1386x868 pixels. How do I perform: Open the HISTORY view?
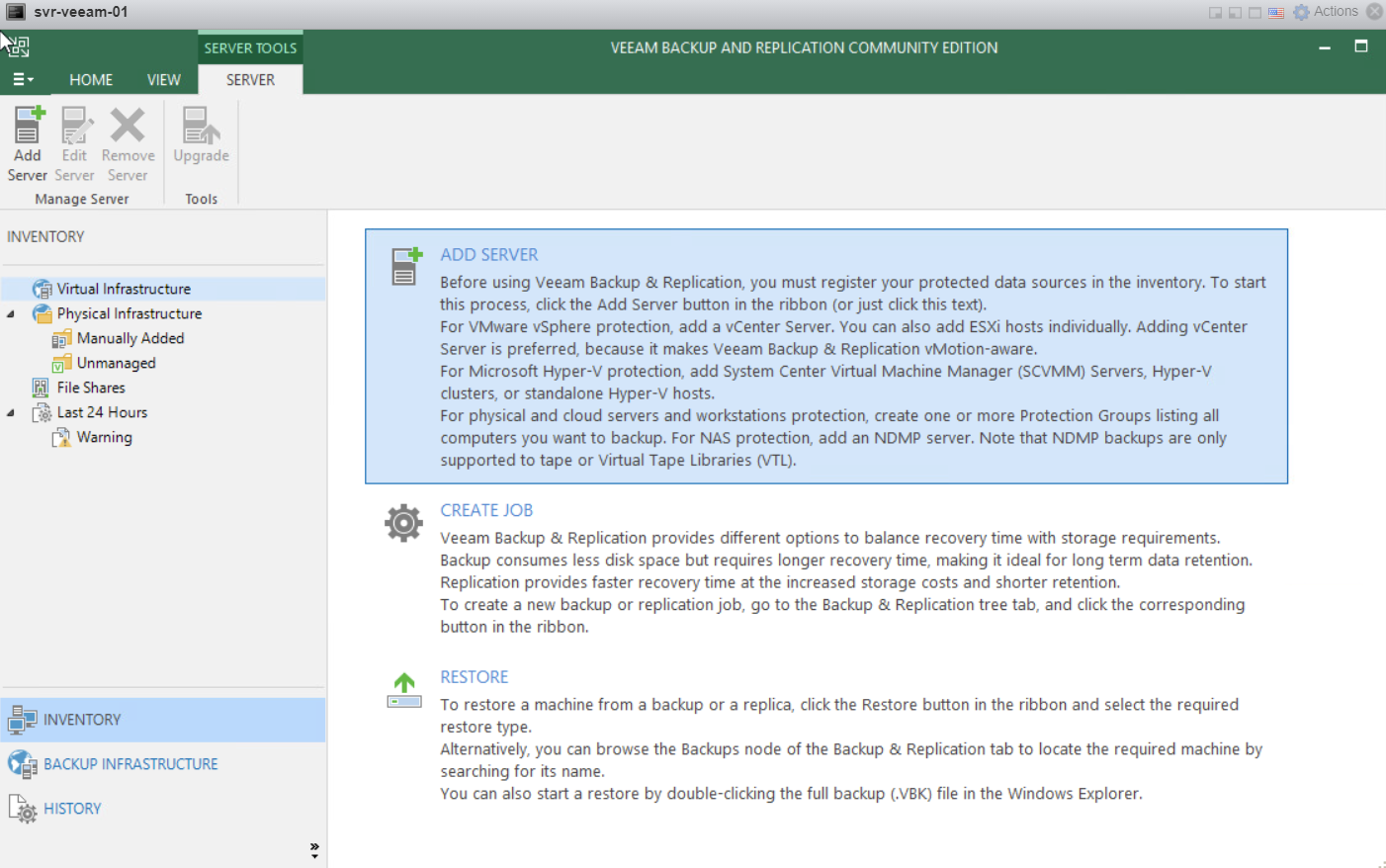tap(163, 809)
